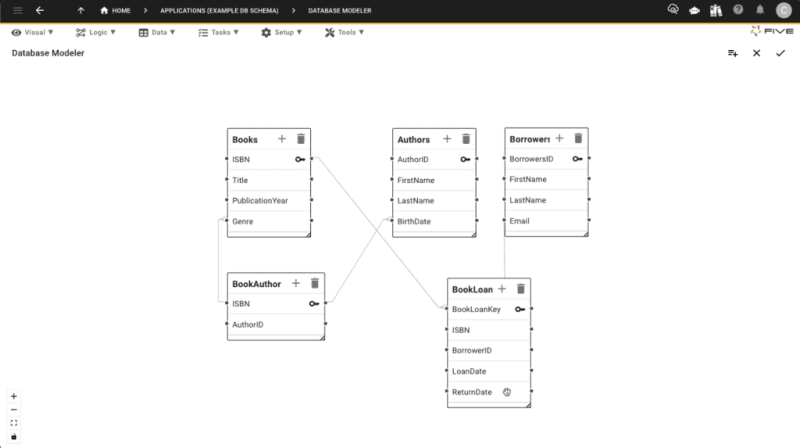Zoom in on the diagram canvas
This screenshot has width=800, height=448.
point(14,396)
